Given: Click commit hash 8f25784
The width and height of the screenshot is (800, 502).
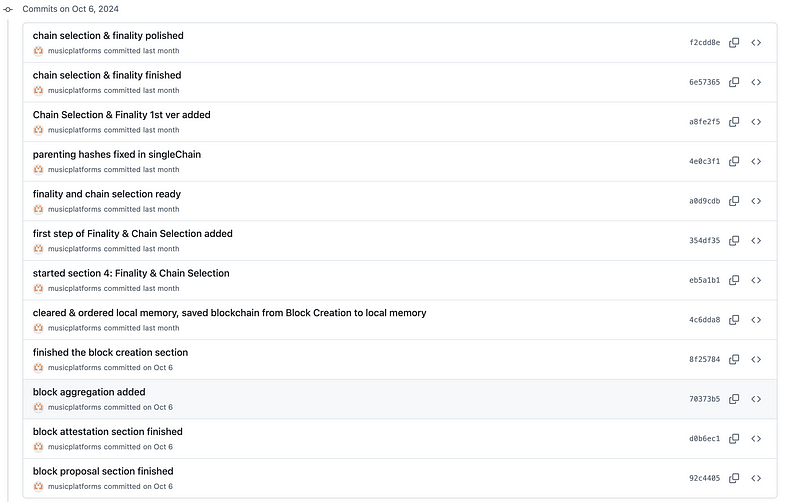Looking at the screenshot, I should point(704,360).
